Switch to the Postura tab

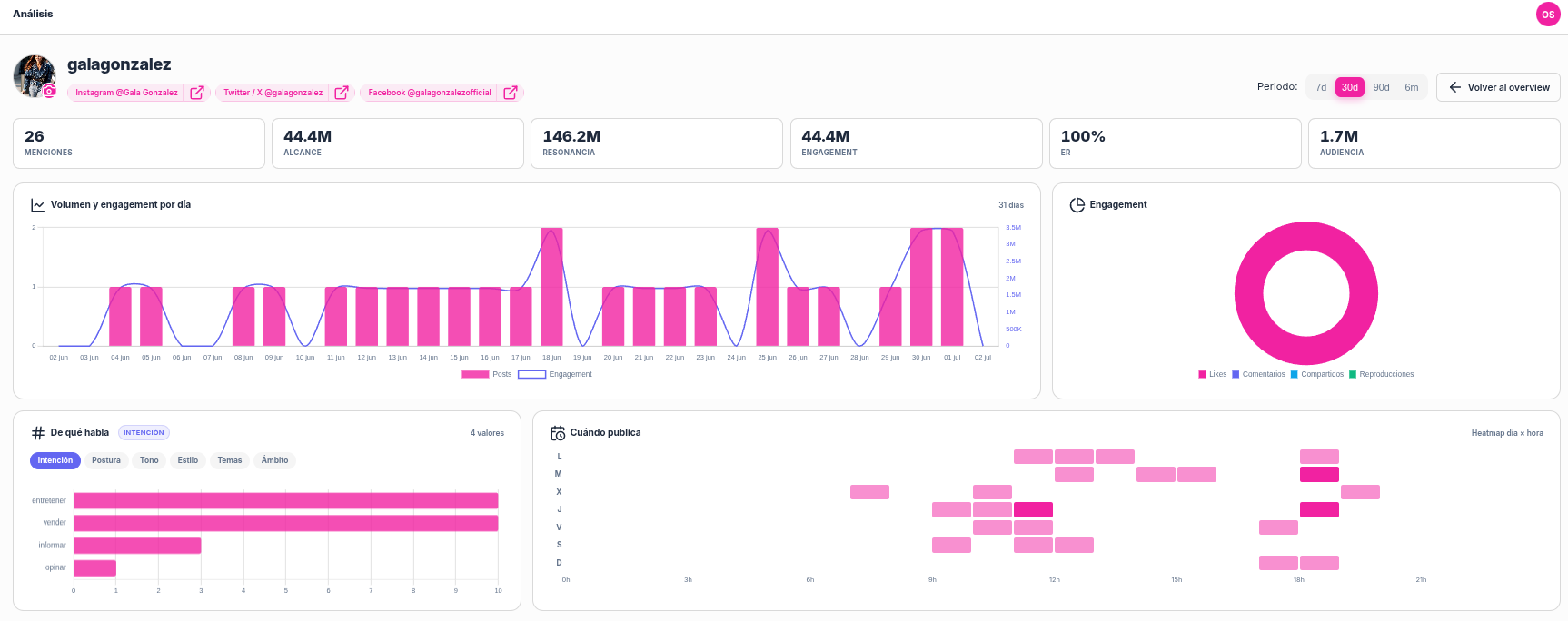[x=106, y=460]
